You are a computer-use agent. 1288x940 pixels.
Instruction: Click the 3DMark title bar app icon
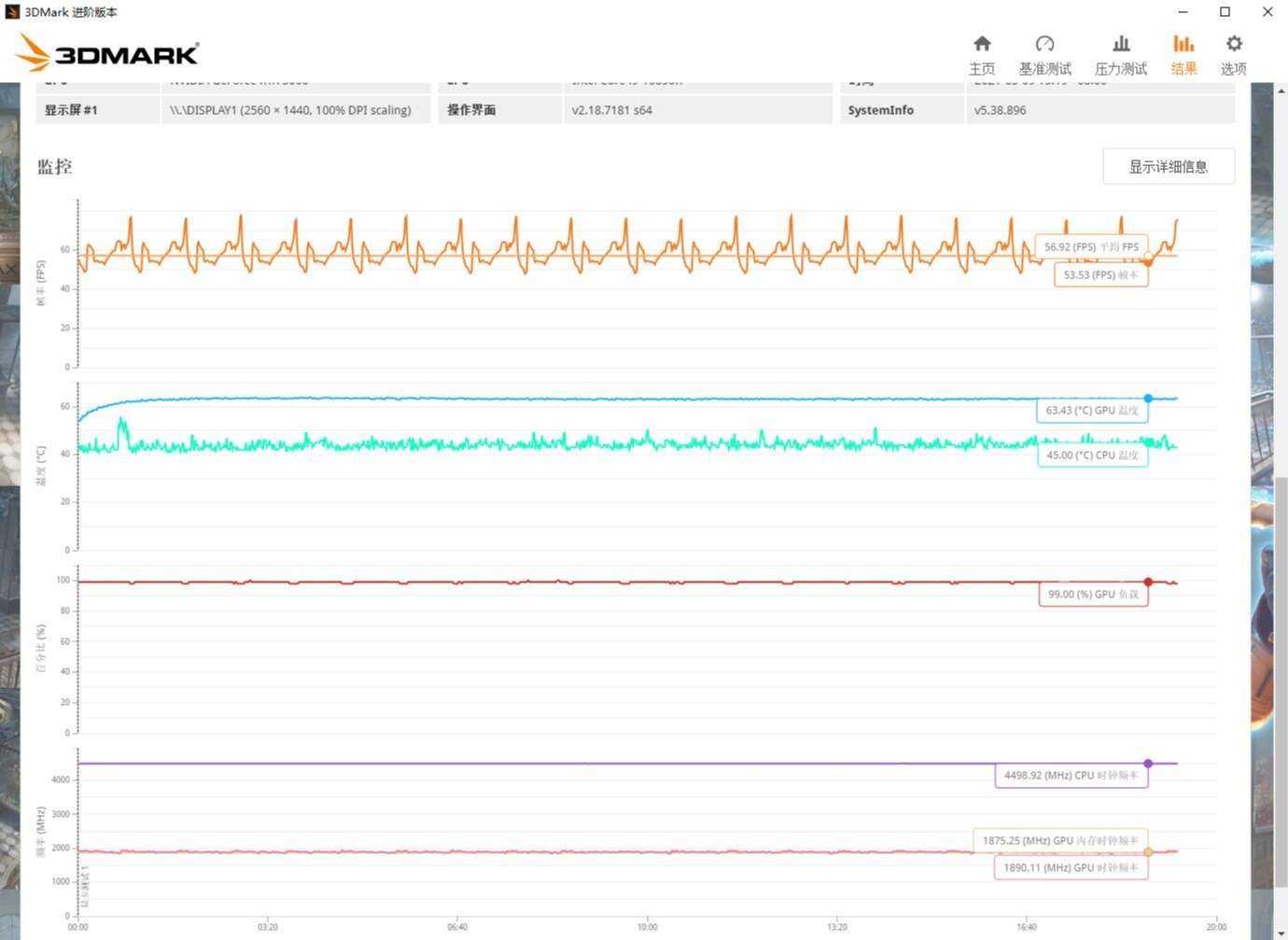pos(12,12)
